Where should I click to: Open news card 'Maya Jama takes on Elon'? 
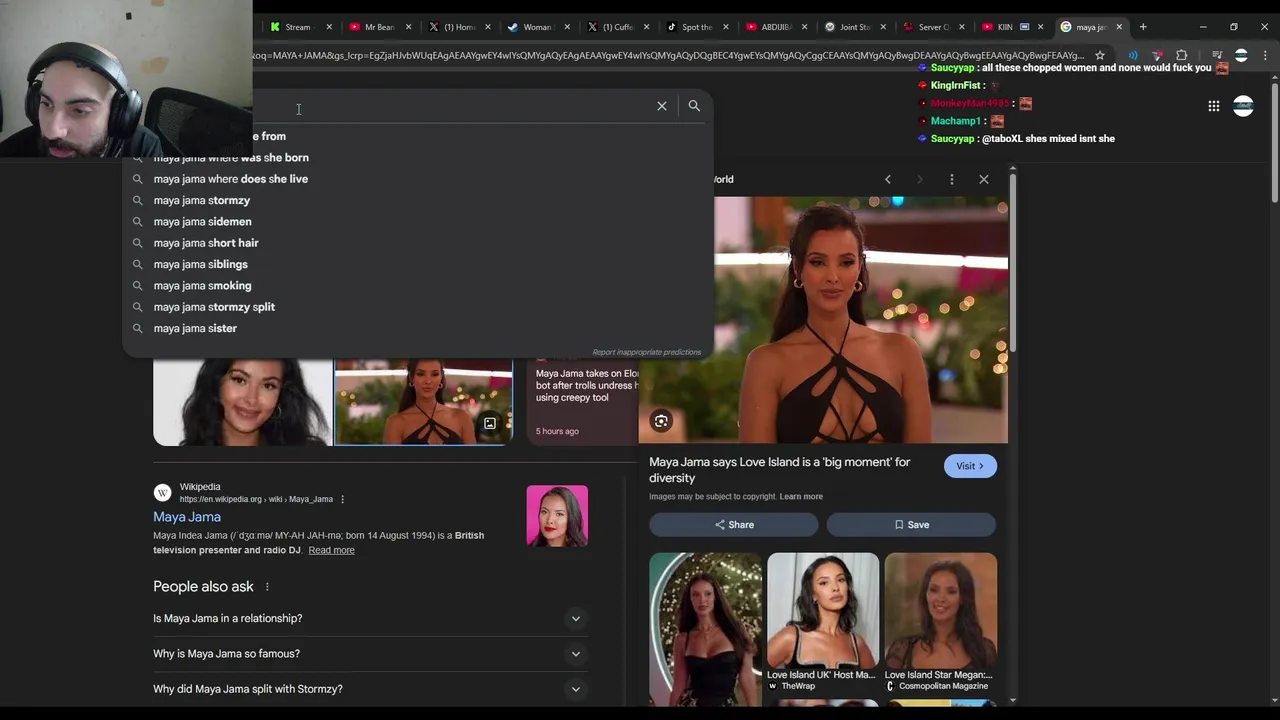click(584, 402)
